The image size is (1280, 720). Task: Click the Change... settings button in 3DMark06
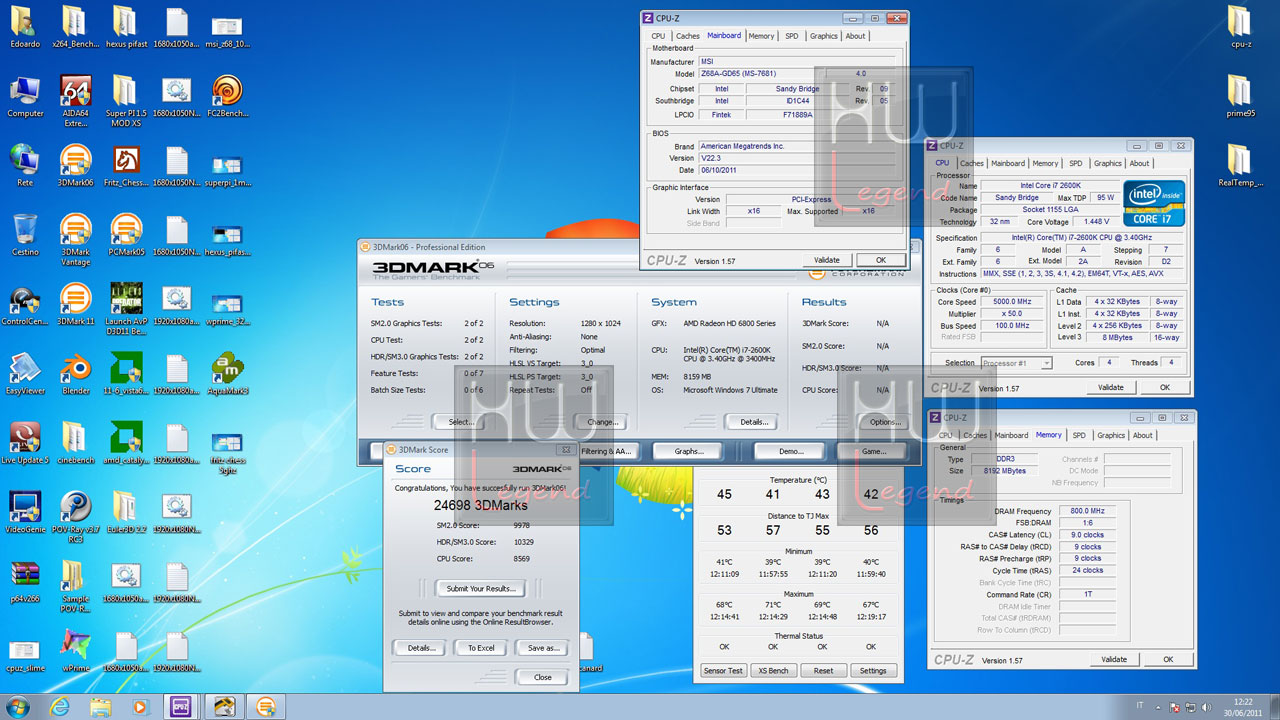603,422
